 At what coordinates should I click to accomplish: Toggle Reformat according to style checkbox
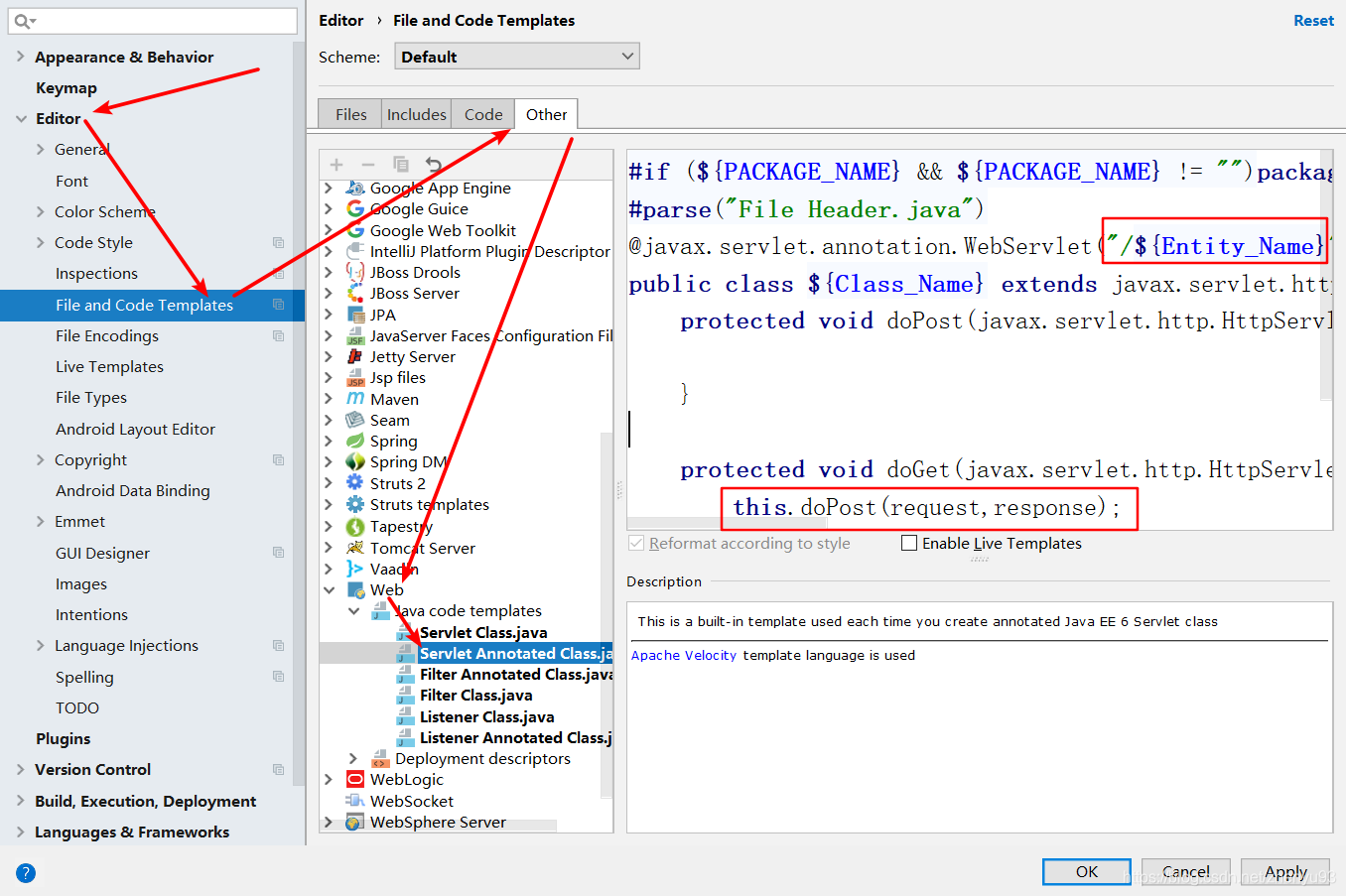click(x=636, y=543)
